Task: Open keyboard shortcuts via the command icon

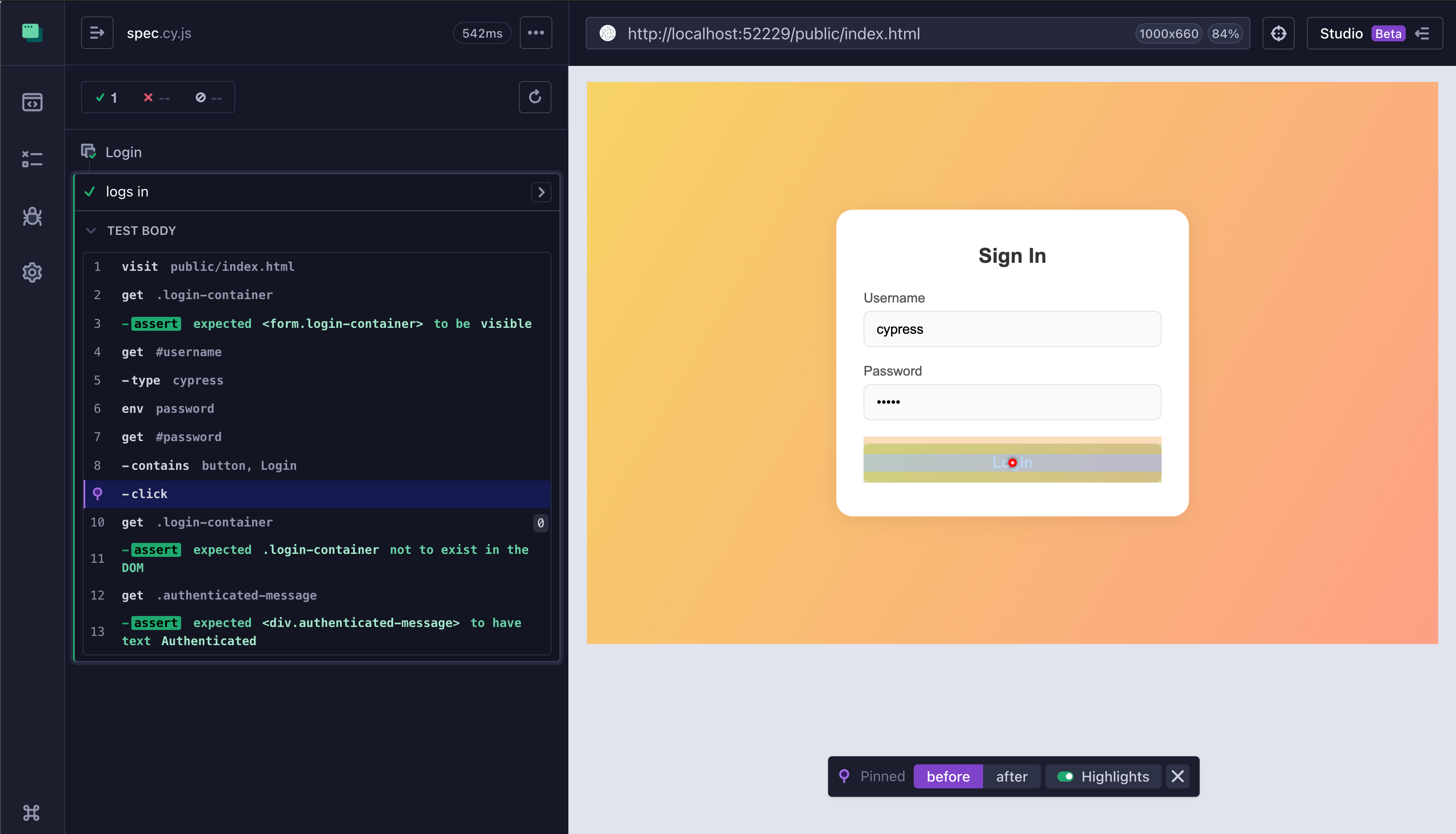Action: (32, 812)
